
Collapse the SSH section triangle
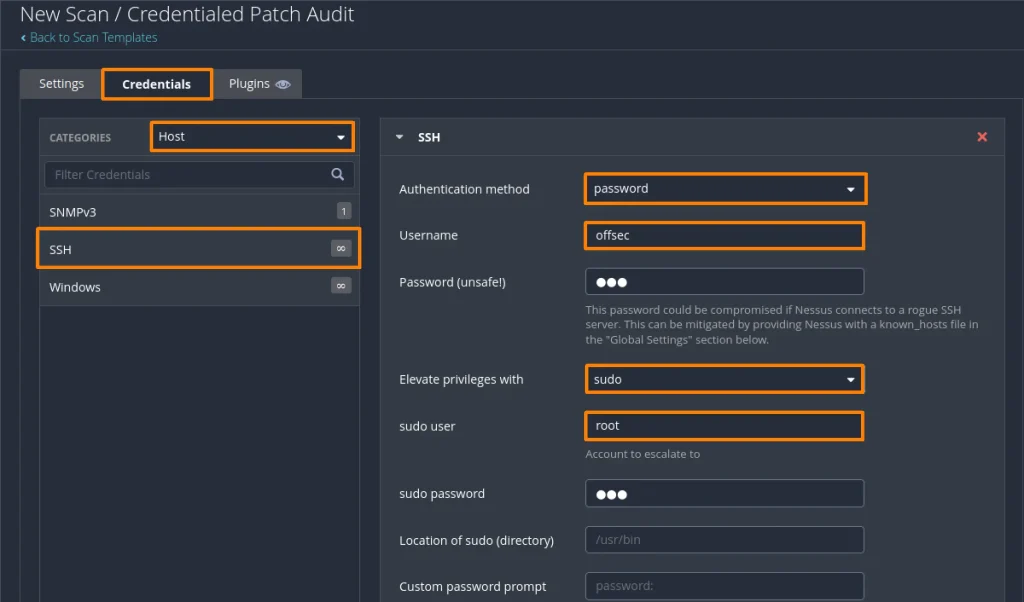400,137
